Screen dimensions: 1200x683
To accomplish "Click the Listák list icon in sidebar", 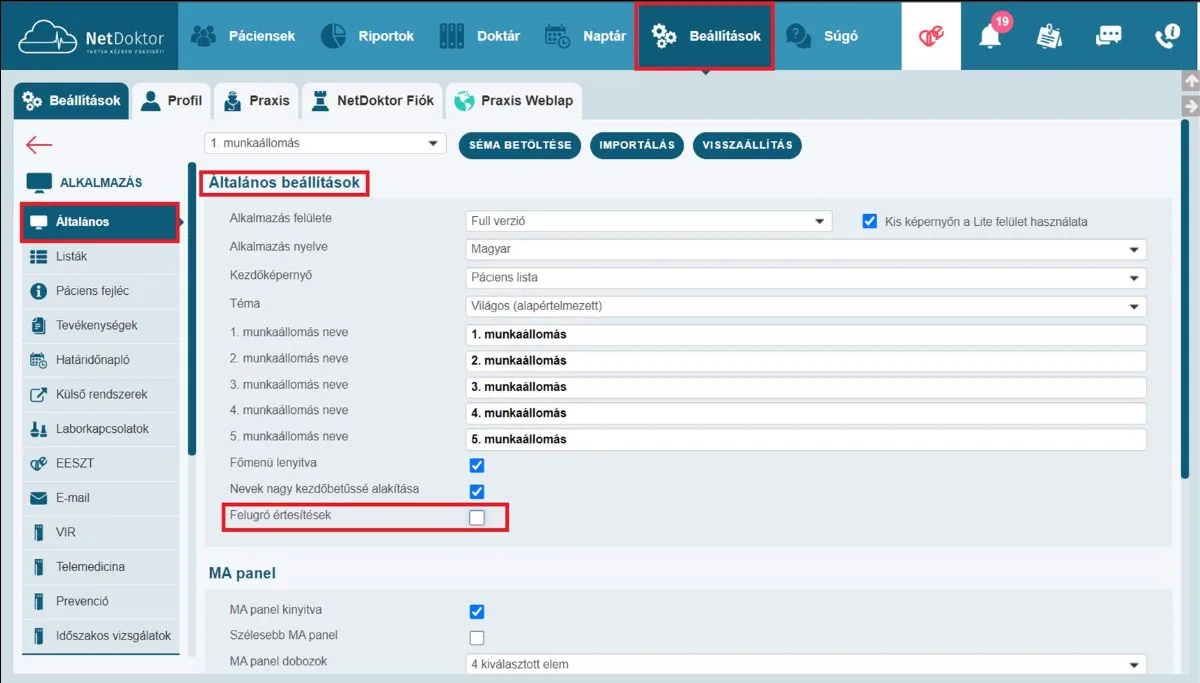I will pyautogui.click(x=39, y=257).
